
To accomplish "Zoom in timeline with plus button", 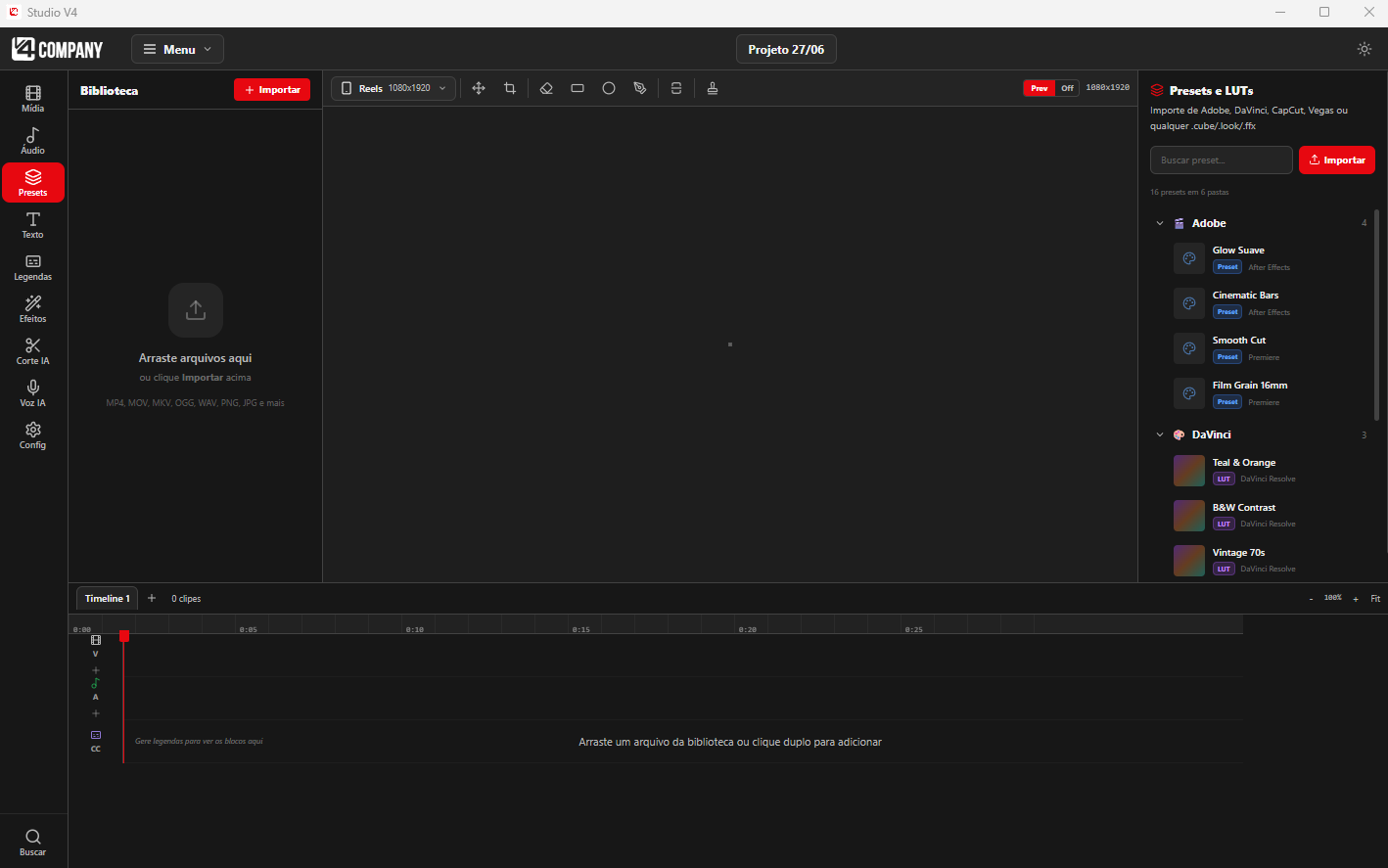I will tap(1356, 599).
